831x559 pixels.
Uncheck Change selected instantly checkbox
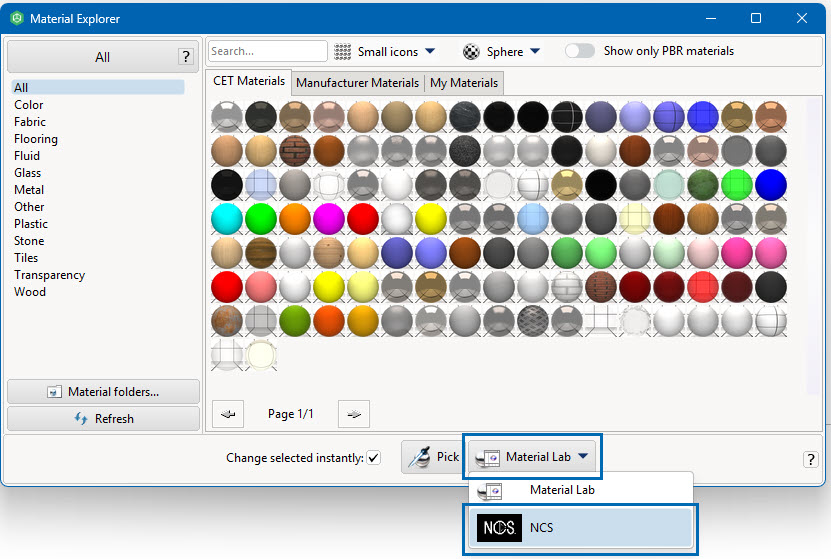tap(374, 458)
